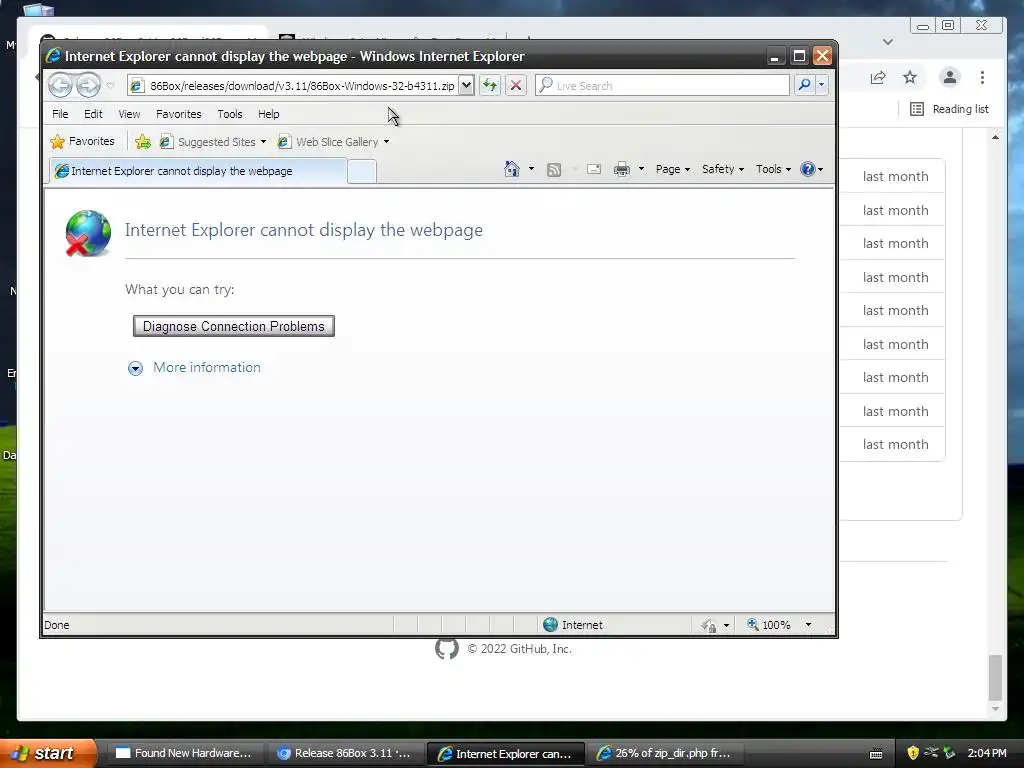Click the Print icon
Image resolution: width=1024 pixels, height=768 pixels.
coord(622,169)
